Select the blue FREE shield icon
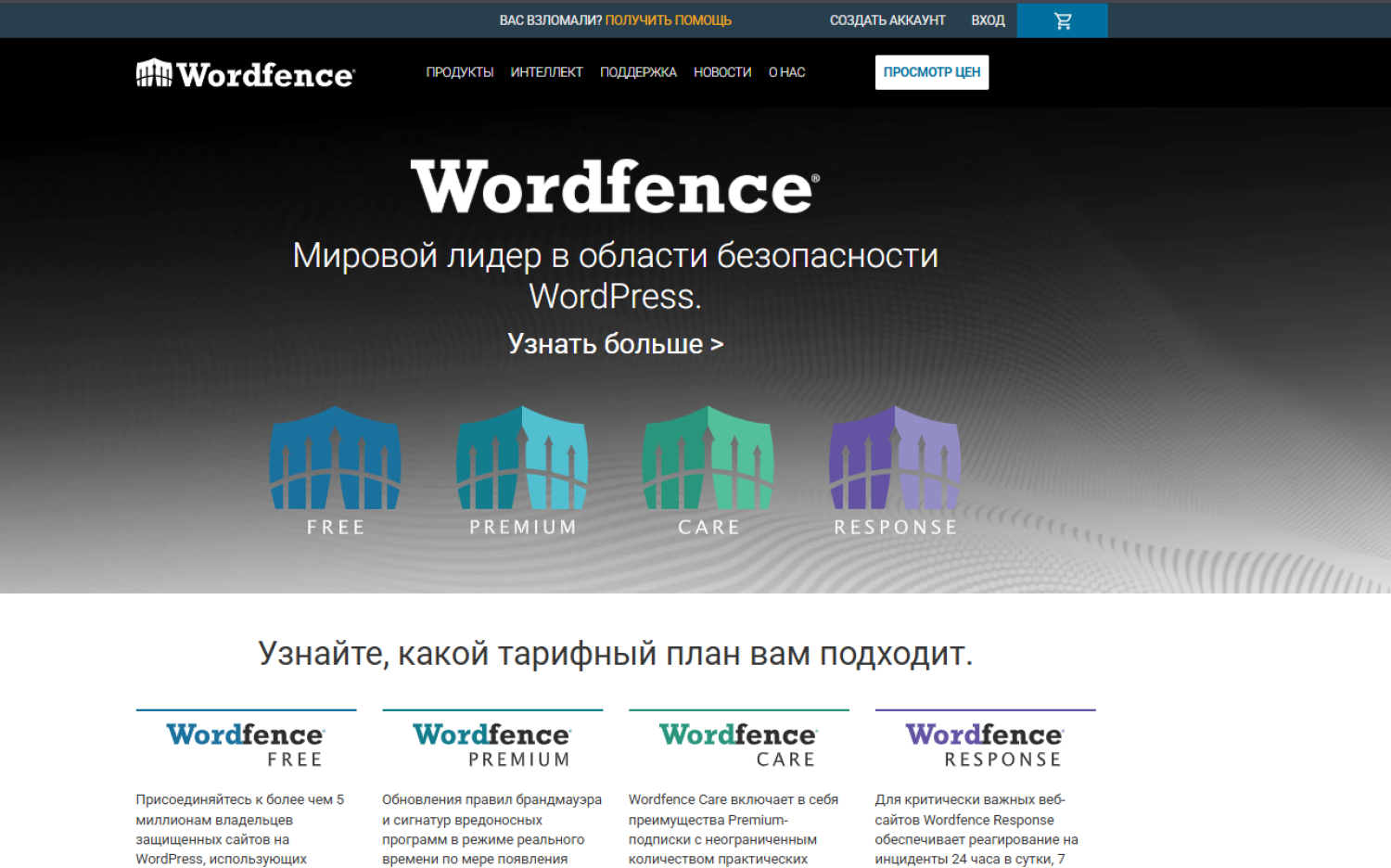Screen dimensions: 1391x868 click(x=335, y=459)
